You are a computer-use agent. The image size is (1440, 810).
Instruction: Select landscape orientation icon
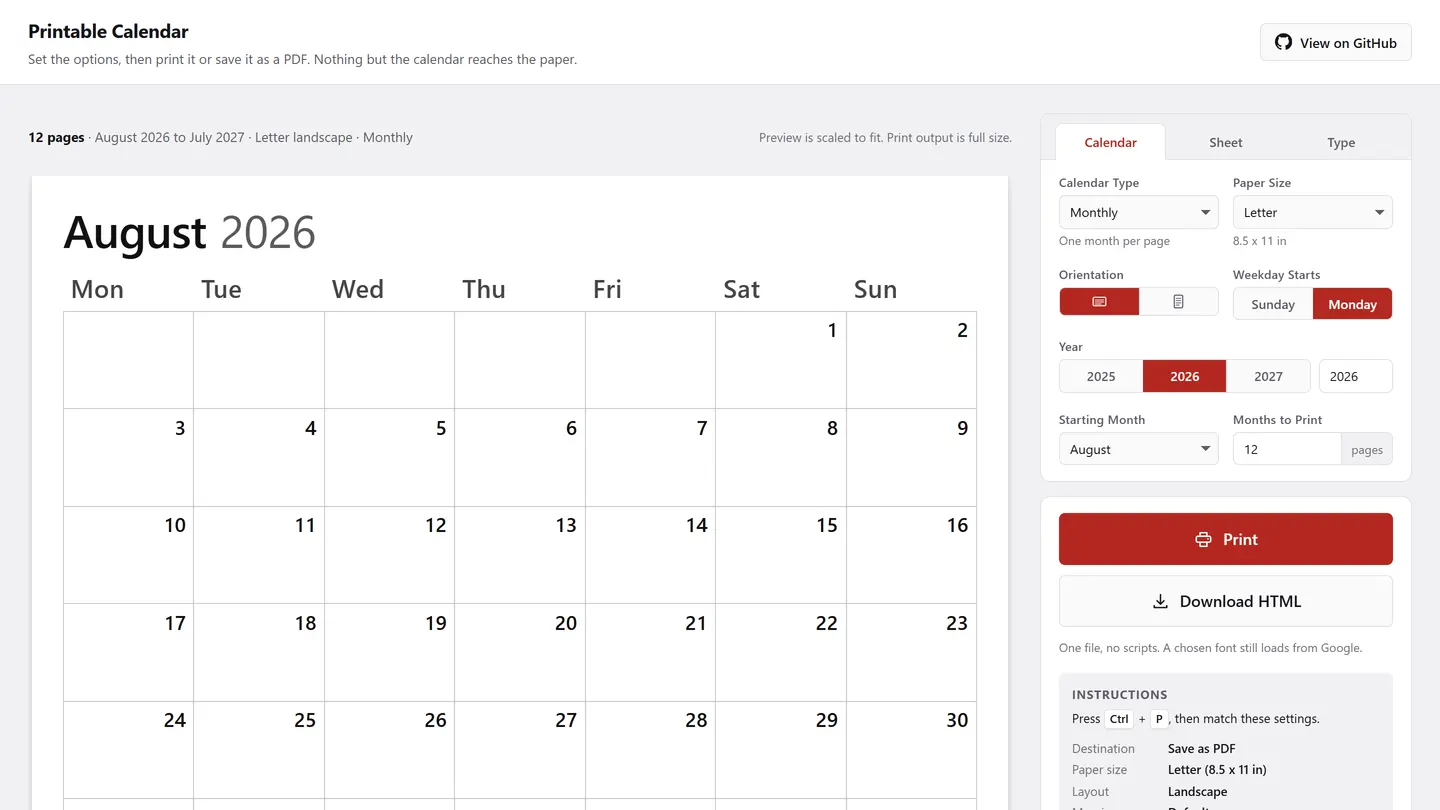point(1099,301)
